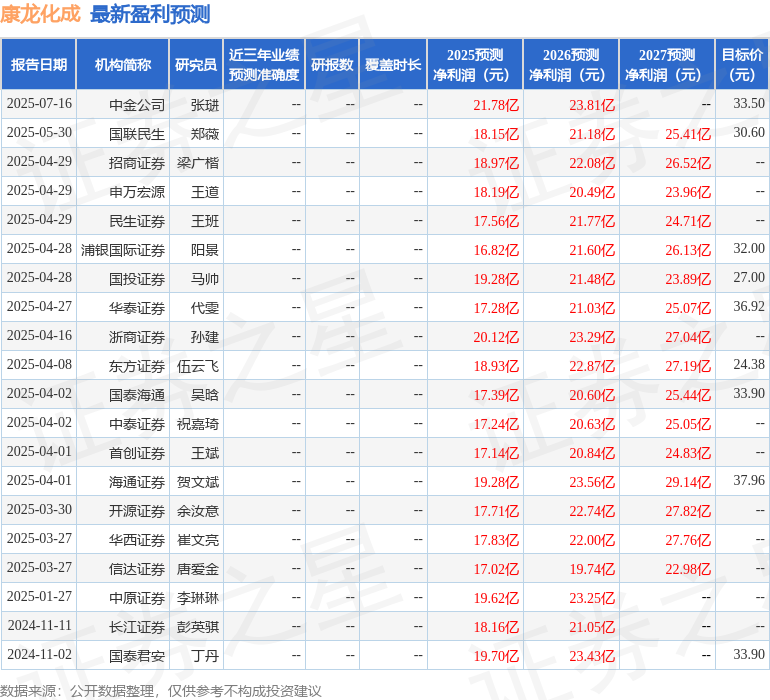Click the 目标价 column header

[742, 64]
